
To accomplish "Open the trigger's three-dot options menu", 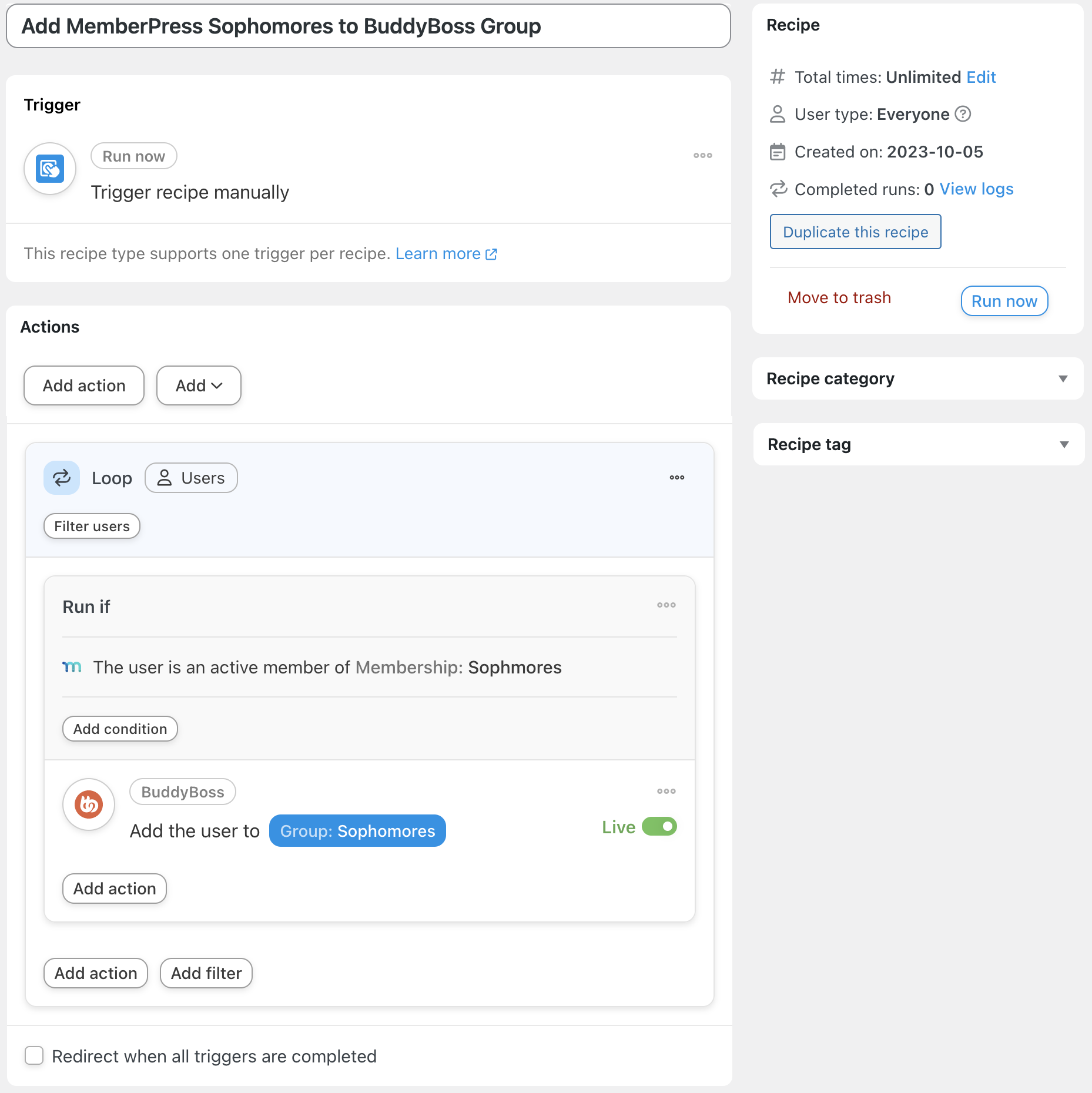I will click(x=702, y=156).
